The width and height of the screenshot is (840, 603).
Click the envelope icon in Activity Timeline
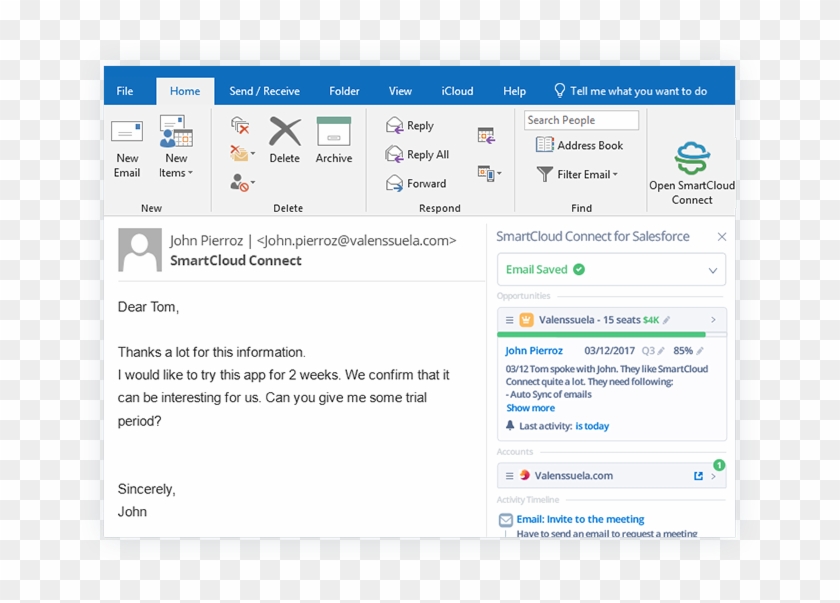505,520
